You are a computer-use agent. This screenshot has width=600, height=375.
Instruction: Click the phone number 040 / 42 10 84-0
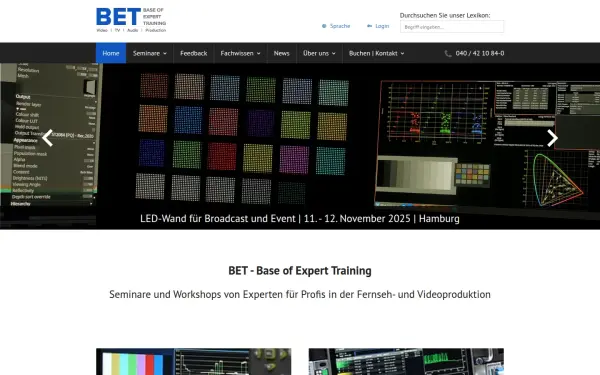(x=480, y=53)
